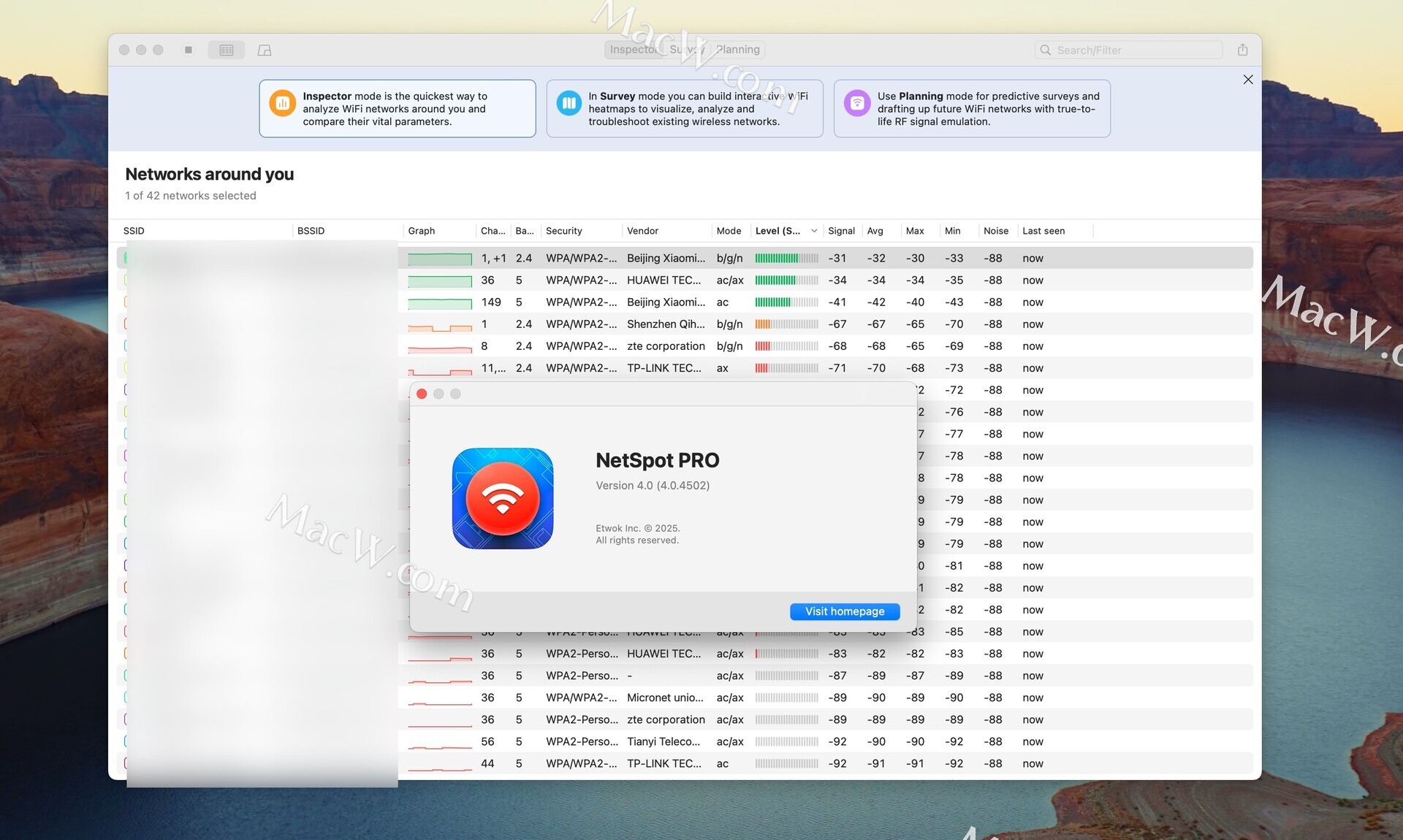The image size is (1403, 840).
Task: Click the '-92' signal value in channel 56 row
Action: pyautogui.click(x=837, y=741)
